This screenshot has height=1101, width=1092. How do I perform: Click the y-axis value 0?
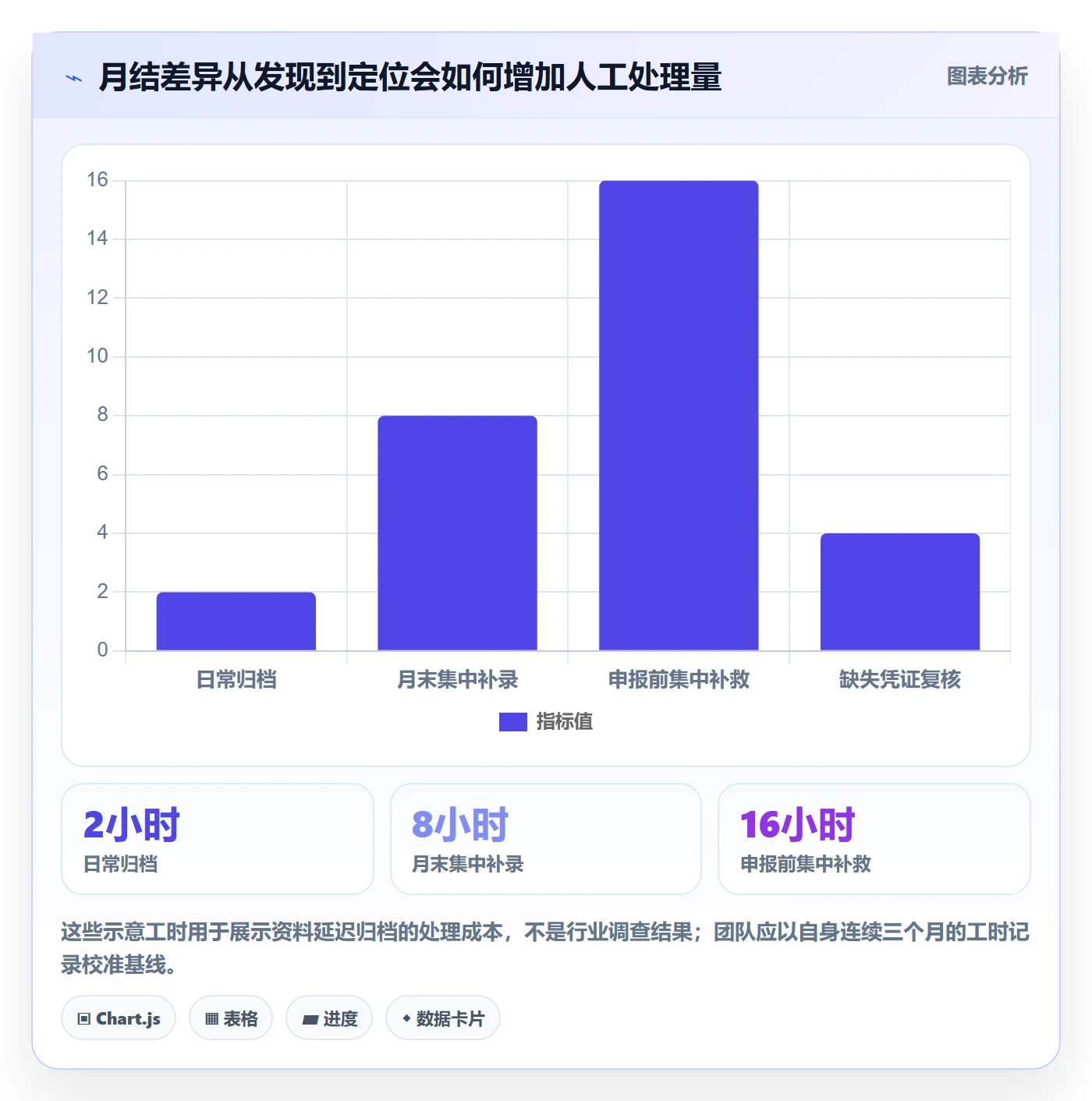(x=102, y=650)
